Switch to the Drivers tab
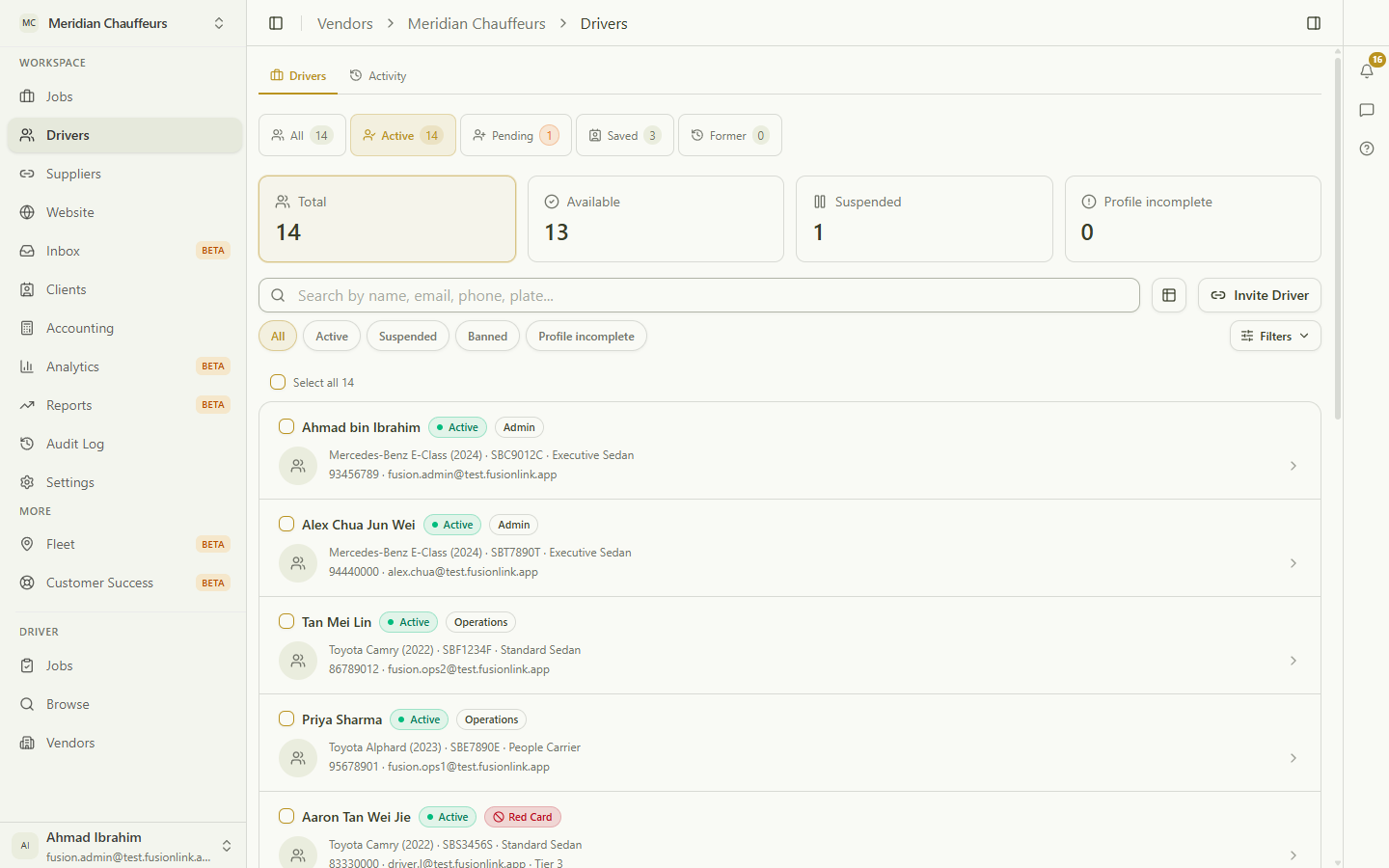Screen dimensions: 1389x868 [x=298, y=75]
